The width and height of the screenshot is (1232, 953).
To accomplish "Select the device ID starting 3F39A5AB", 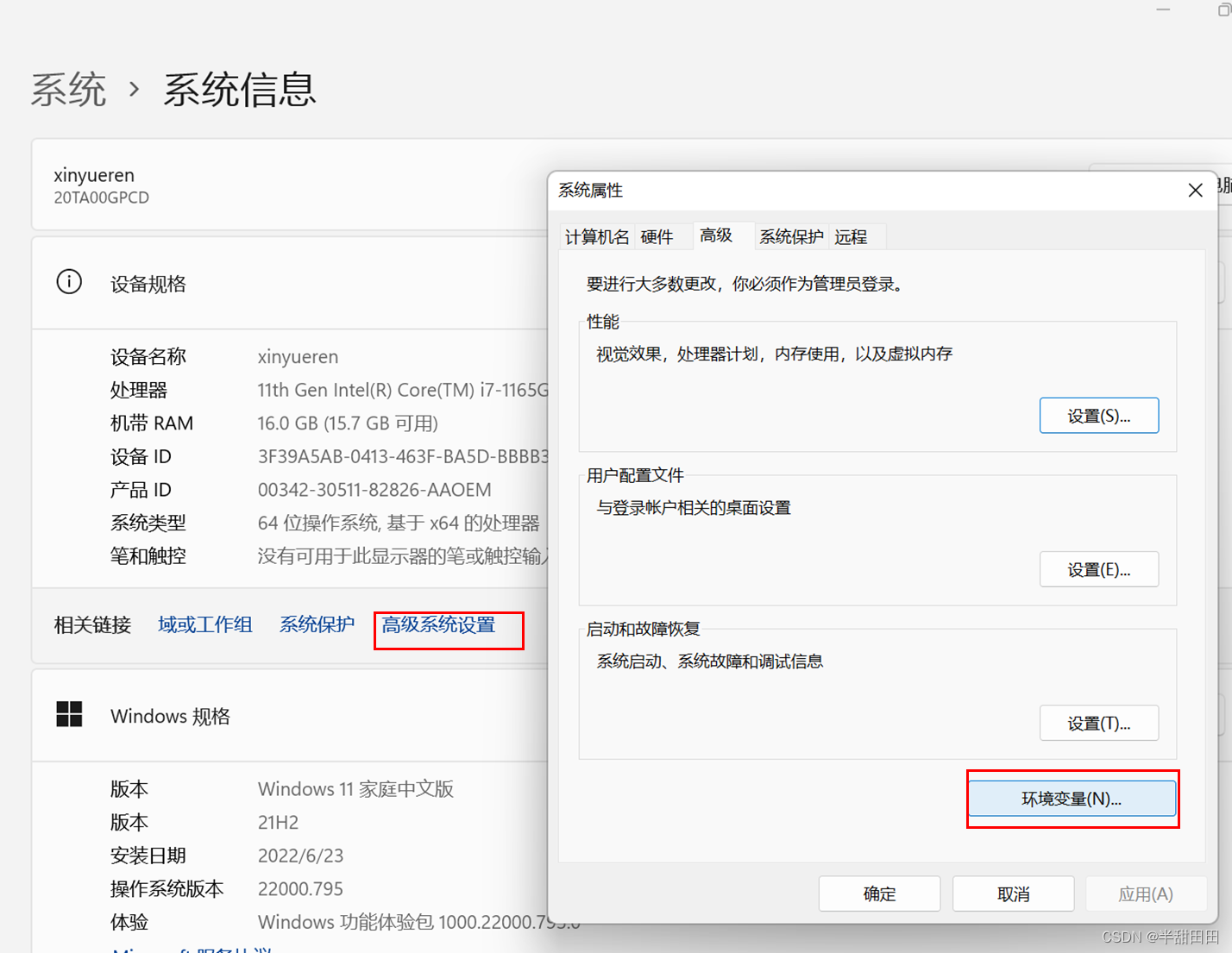I will 403,456.
